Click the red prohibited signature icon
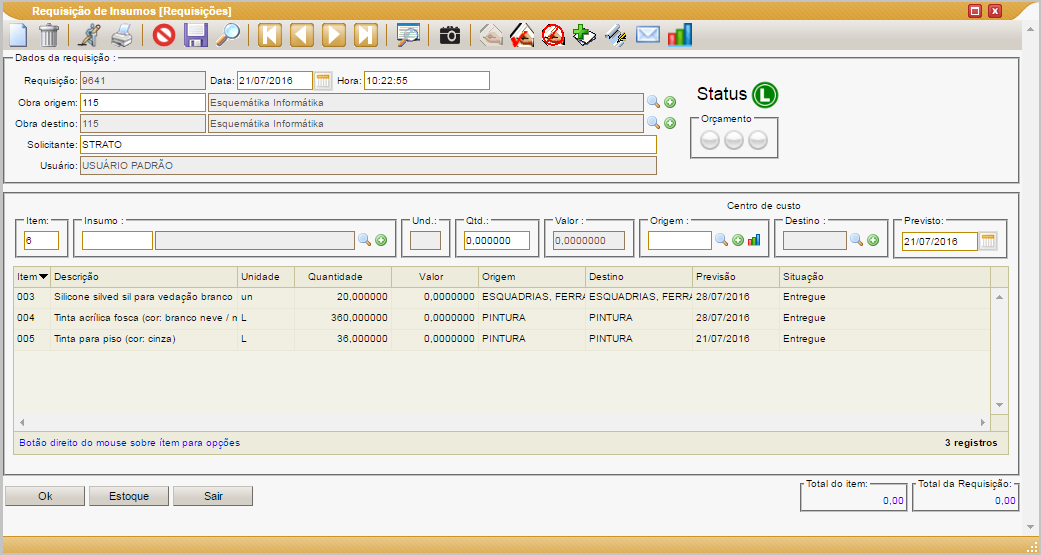The height and width of the screenshot is (555, 1041). [553, 35]
